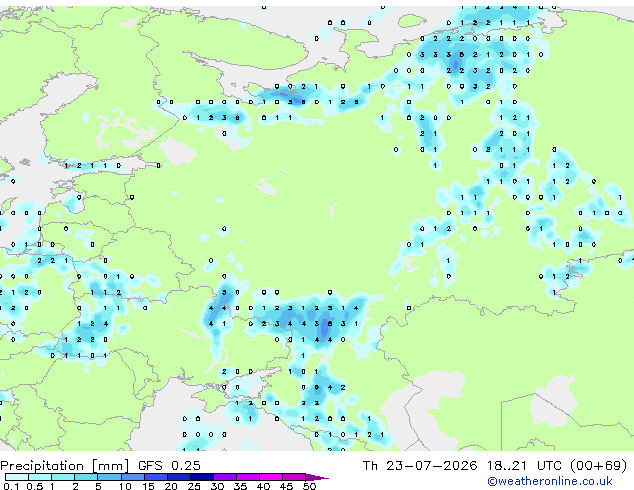Click the legend label '20'
This screenshot has height=490, width=634.
coord(171,486)
